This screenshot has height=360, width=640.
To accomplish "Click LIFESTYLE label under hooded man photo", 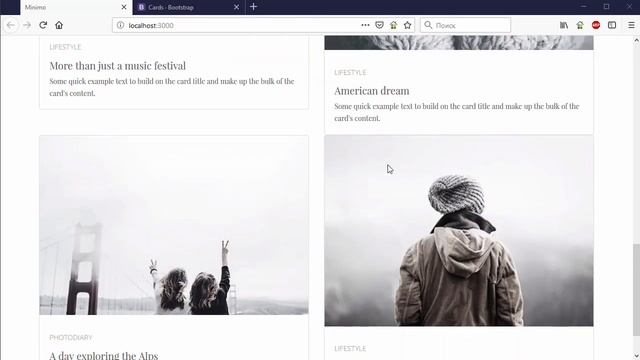I will click(350, 349).
